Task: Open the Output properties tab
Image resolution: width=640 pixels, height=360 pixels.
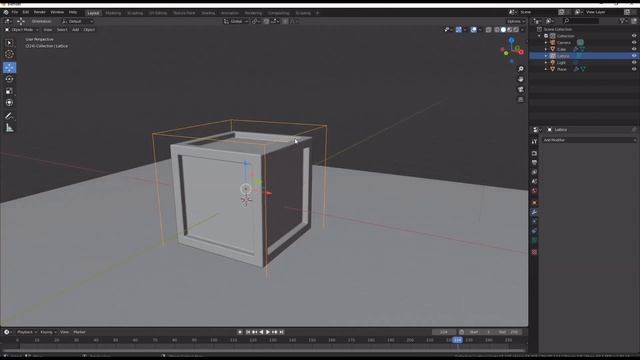Action: pyautogui.click(x=534, y=162)
